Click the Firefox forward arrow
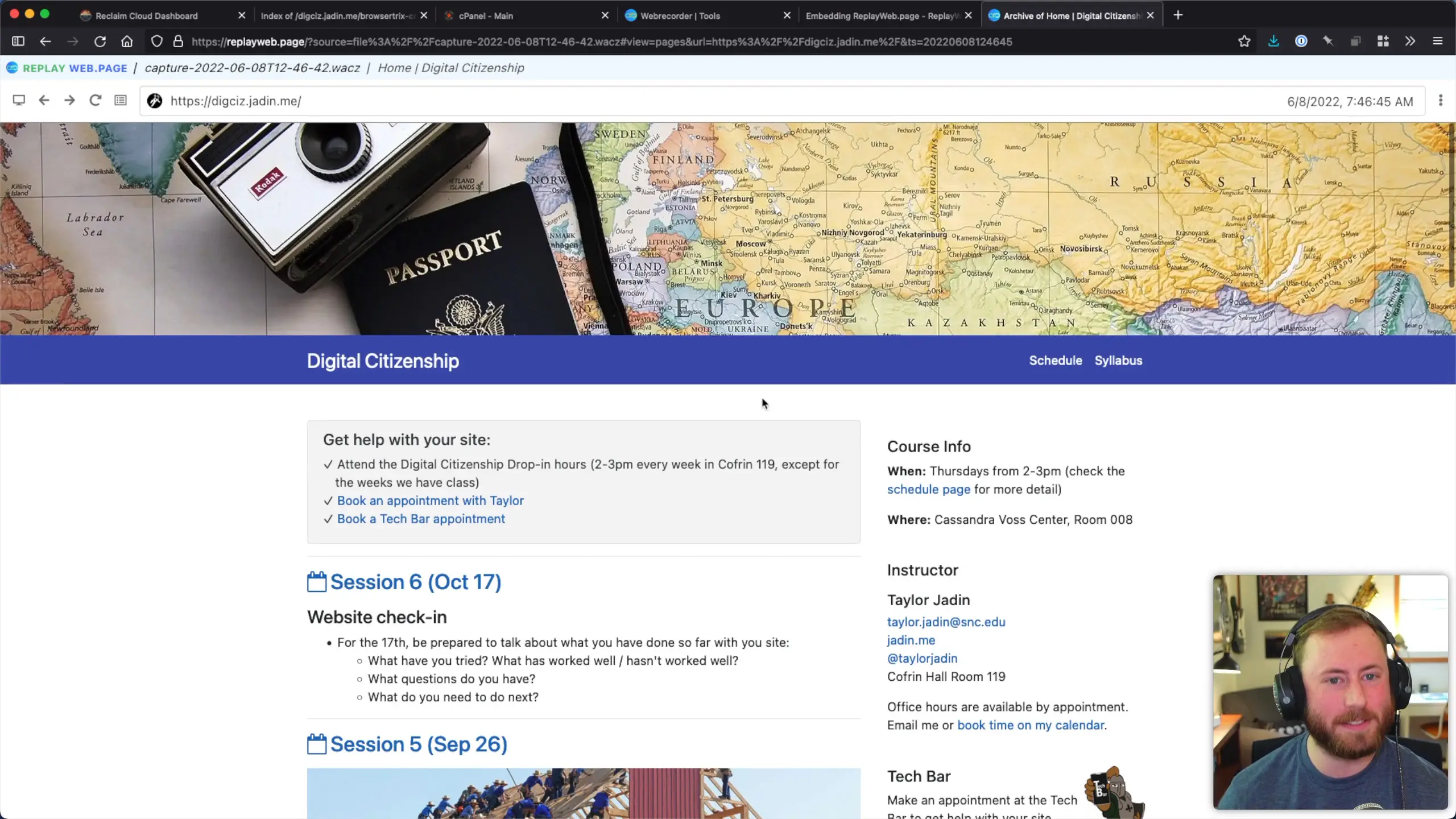The height and width of the screenshot is (819, 1456). point(73,42)
